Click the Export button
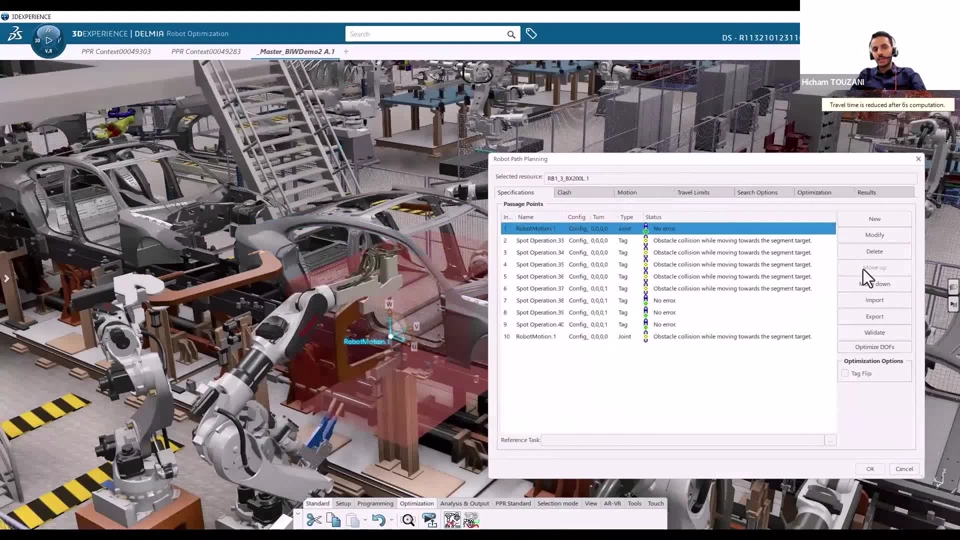The image size is (960, 540). pyautogui.click(x=874, y=317)
